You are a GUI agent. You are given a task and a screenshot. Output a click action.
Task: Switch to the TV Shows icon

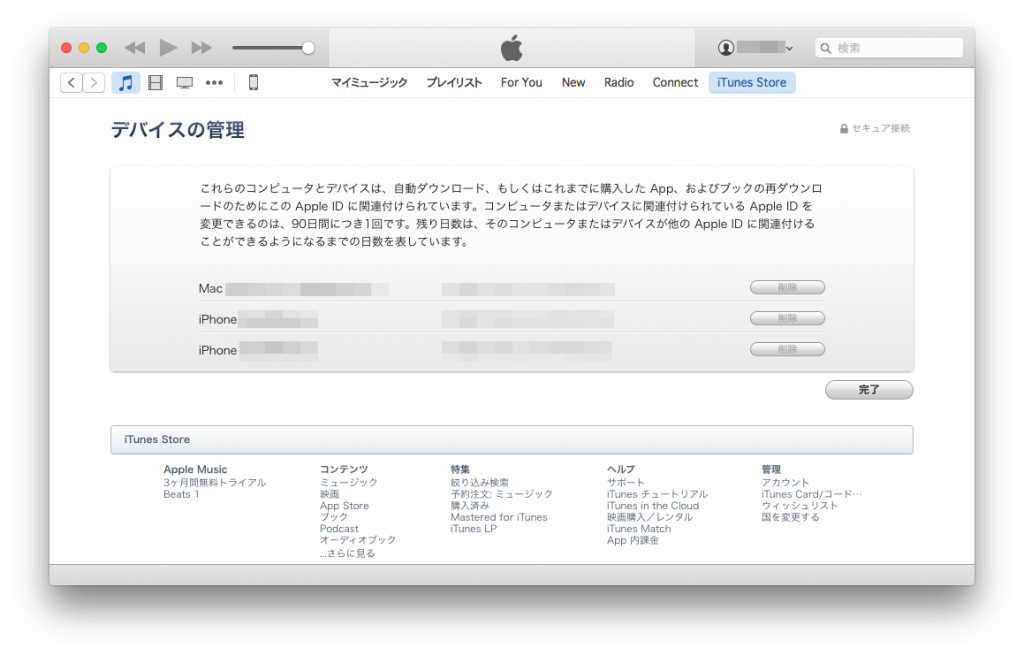click(184, 82)
